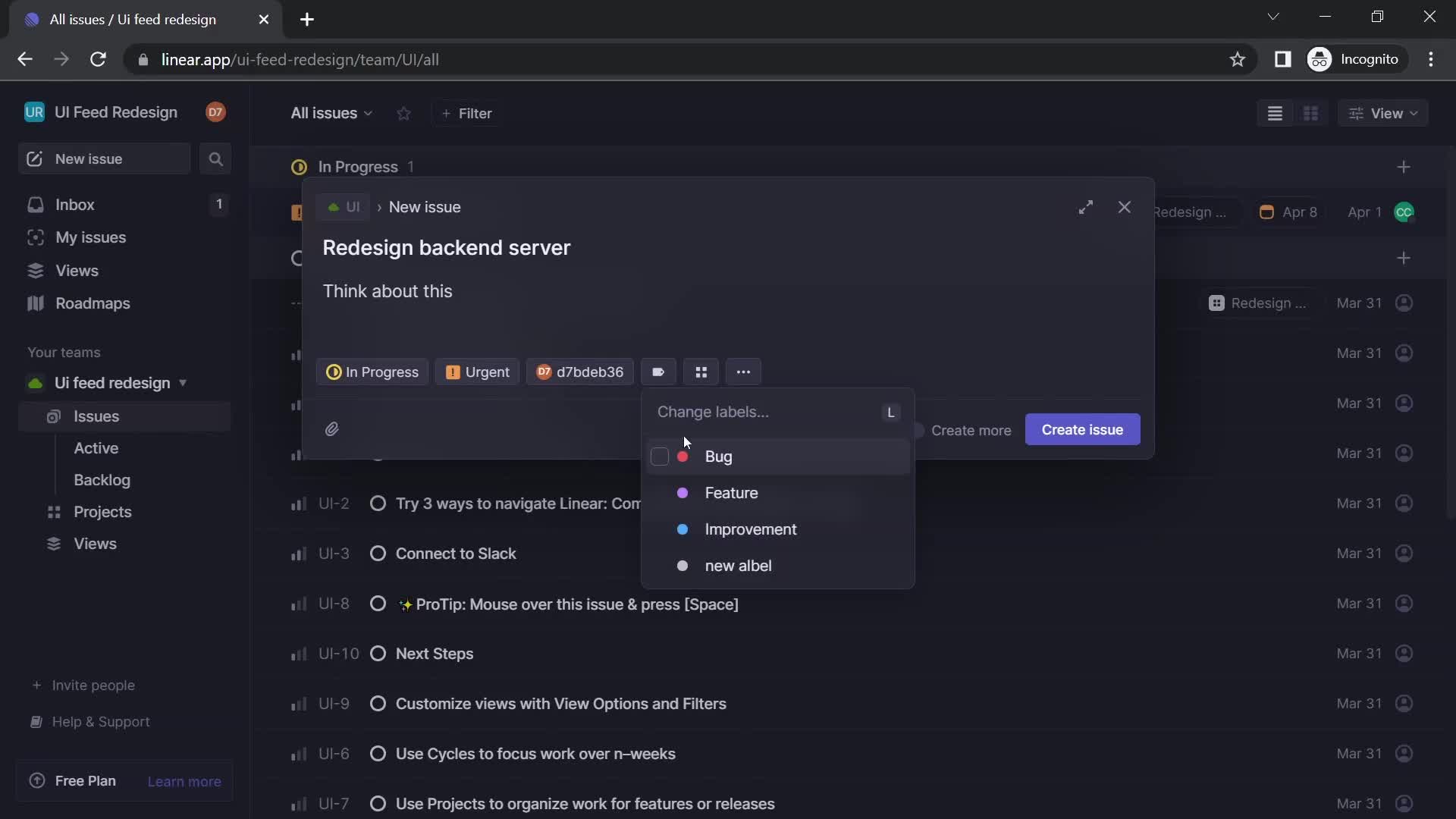Toggle the Feature label checkbox in dropdown
1456x819 pixels.
pos(660,493)
